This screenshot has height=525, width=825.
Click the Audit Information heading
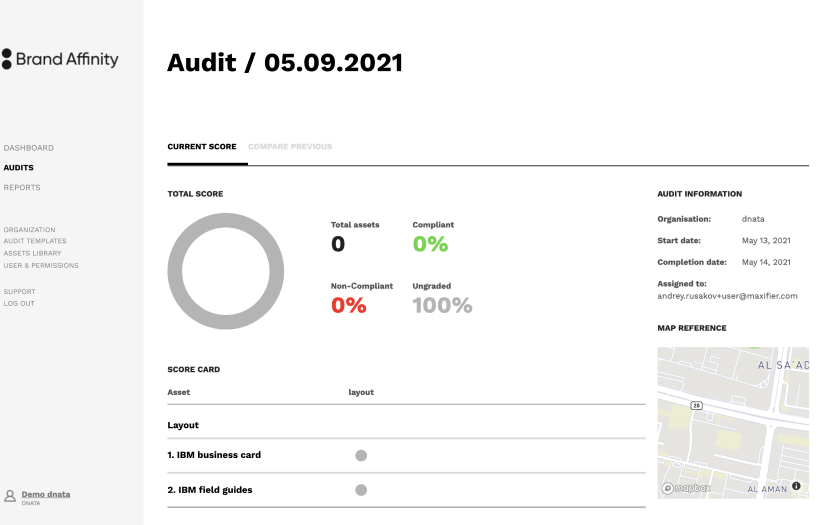tap(700, 194)
